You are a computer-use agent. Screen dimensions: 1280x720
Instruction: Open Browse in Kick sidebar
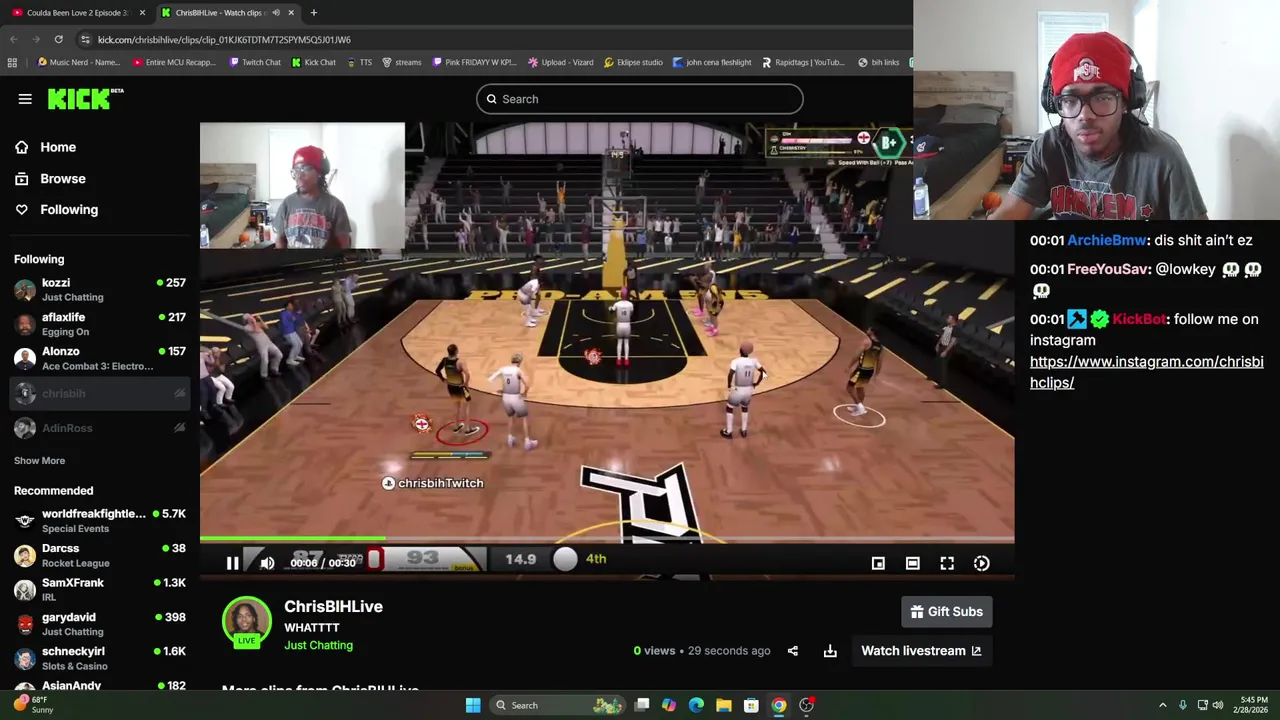63,178
